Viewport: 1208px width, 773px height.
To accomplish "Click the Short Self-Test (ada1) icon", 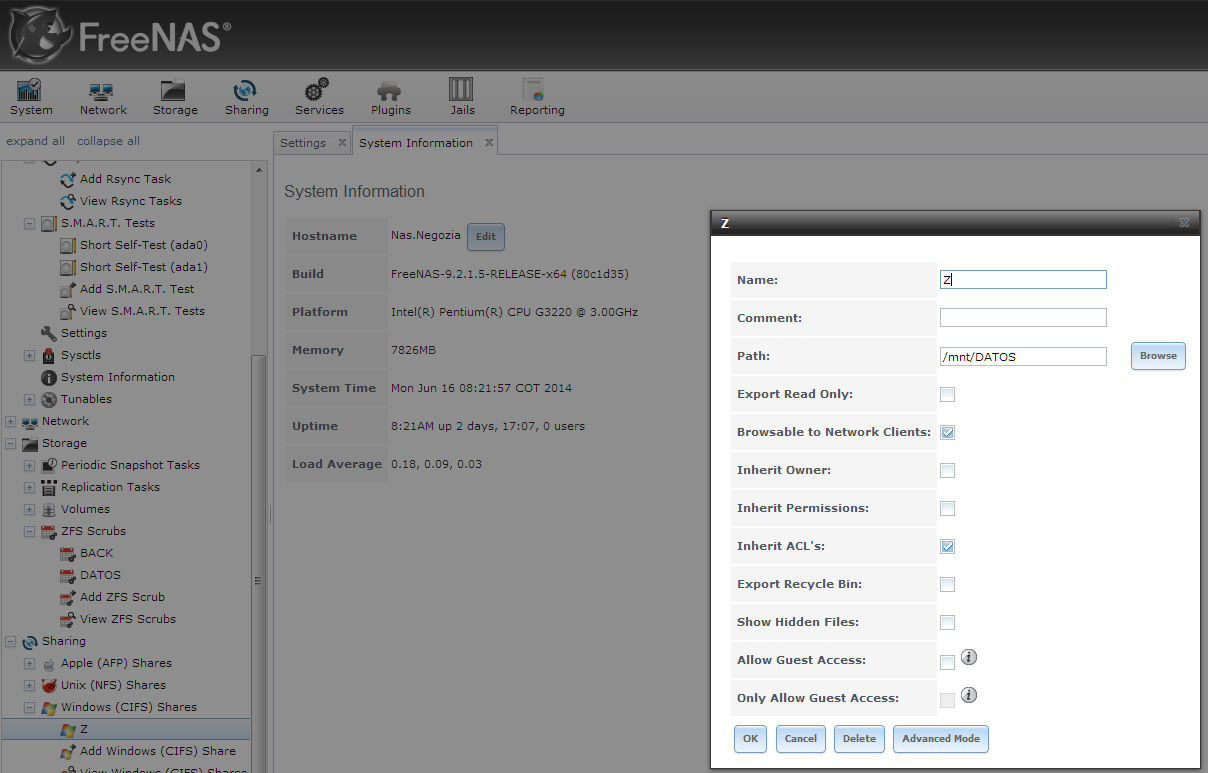I will [68, 267].
